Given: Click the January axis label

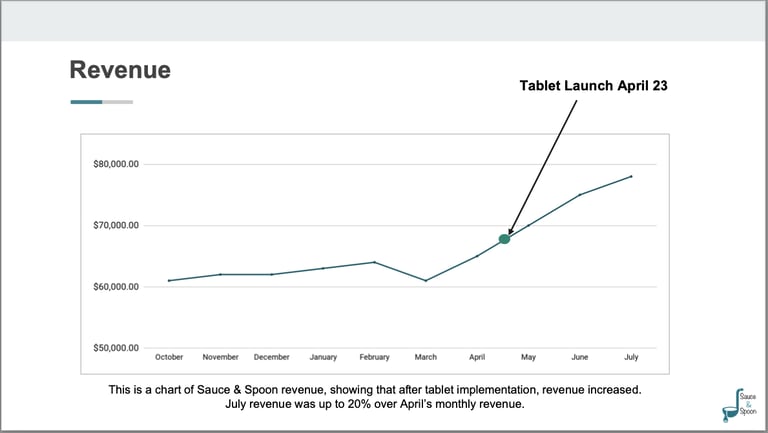Looking at the screenshot, I should [323, 357].
